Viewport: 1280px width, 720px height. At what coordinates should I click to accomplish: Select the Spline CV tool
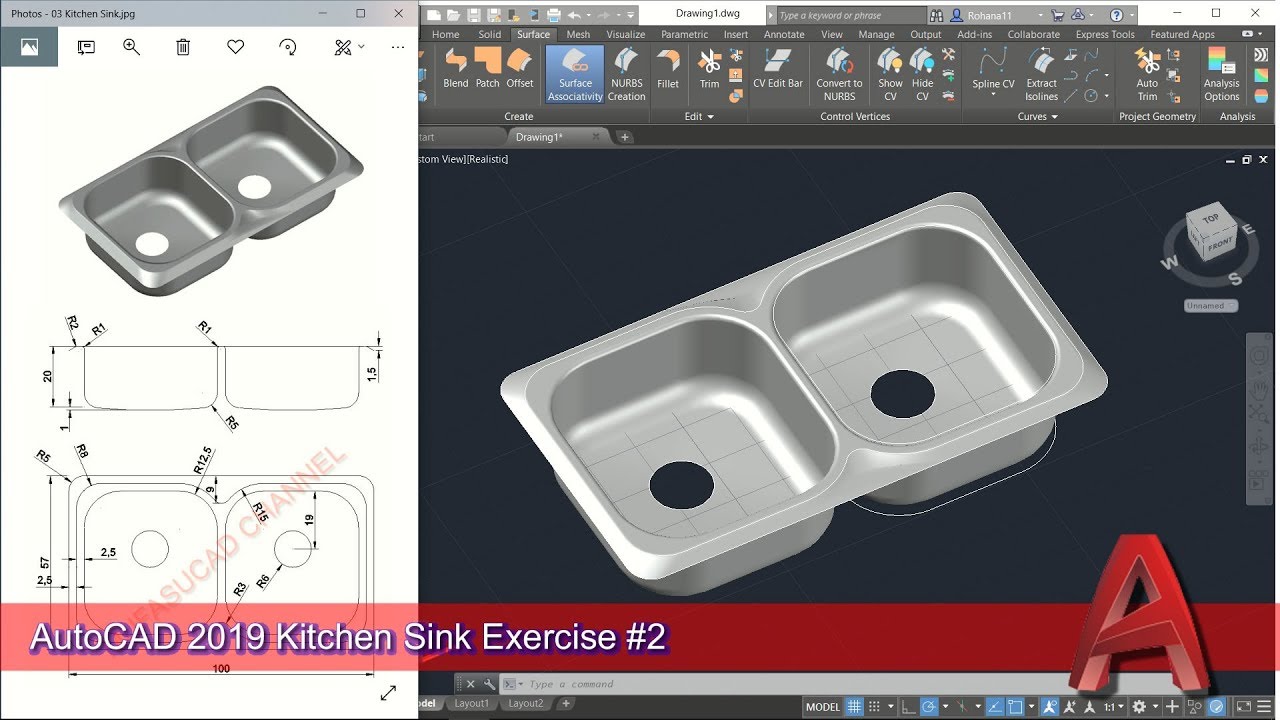pos(993,72)
